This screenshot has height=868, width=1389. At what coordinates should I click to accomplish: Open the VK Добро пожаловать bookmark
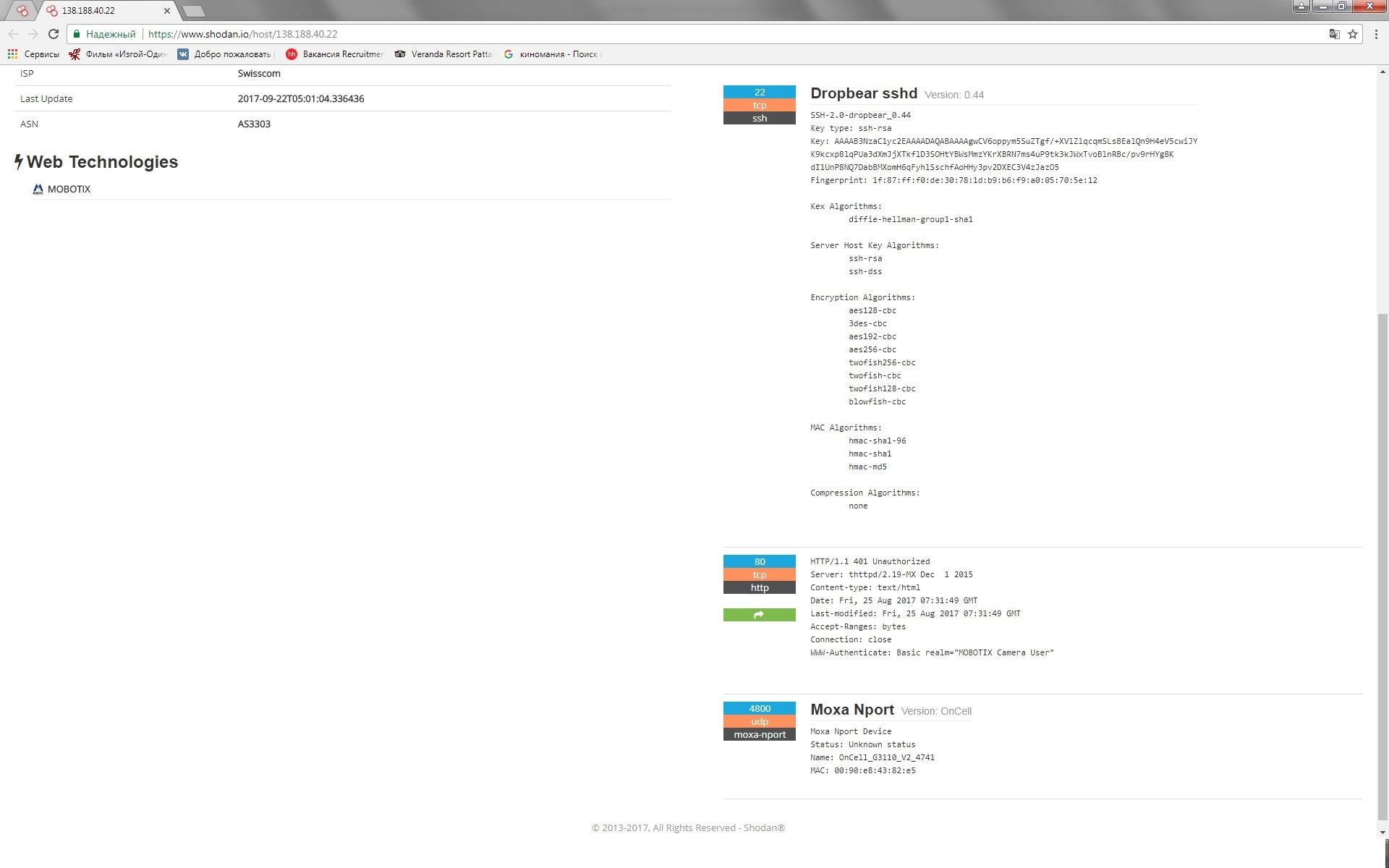pos(225,54)
